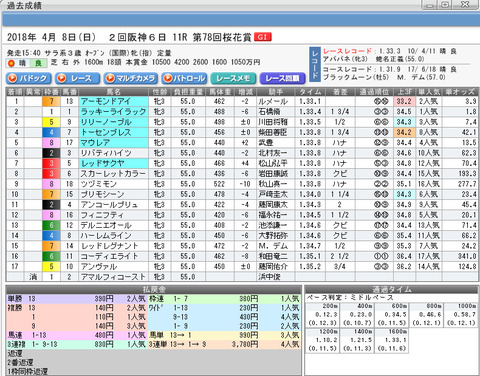The width and height of the screenshot is (480, 376).
Task: Click the 晴 weather sun icon
Action: click(11, 63)
